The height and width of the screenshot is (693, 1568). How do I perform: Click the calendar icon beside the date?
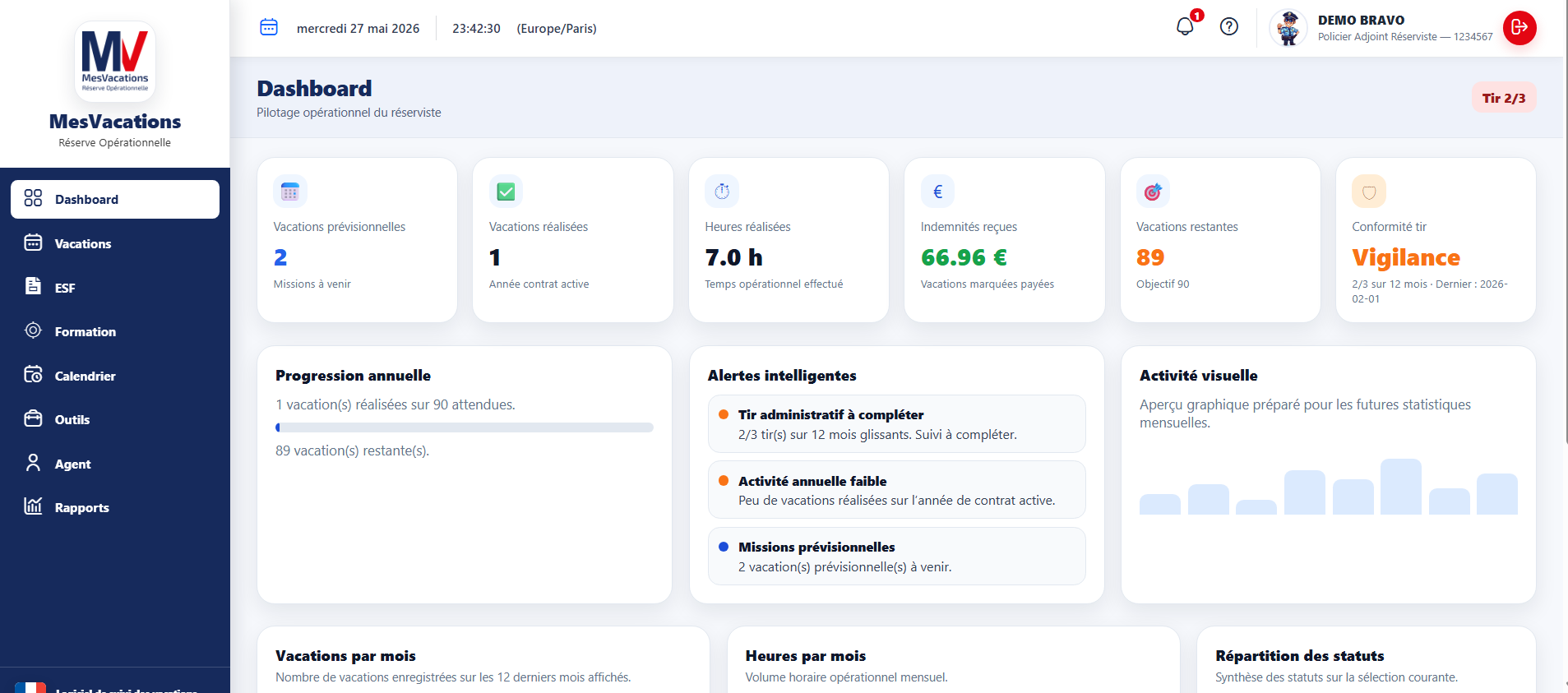269,27
